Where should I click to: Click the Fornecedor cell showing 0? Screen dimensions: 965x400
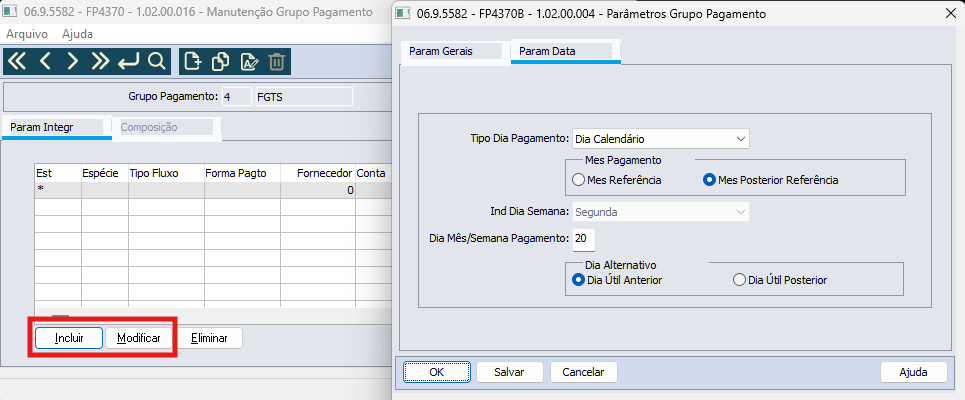(x=318, y=190)
